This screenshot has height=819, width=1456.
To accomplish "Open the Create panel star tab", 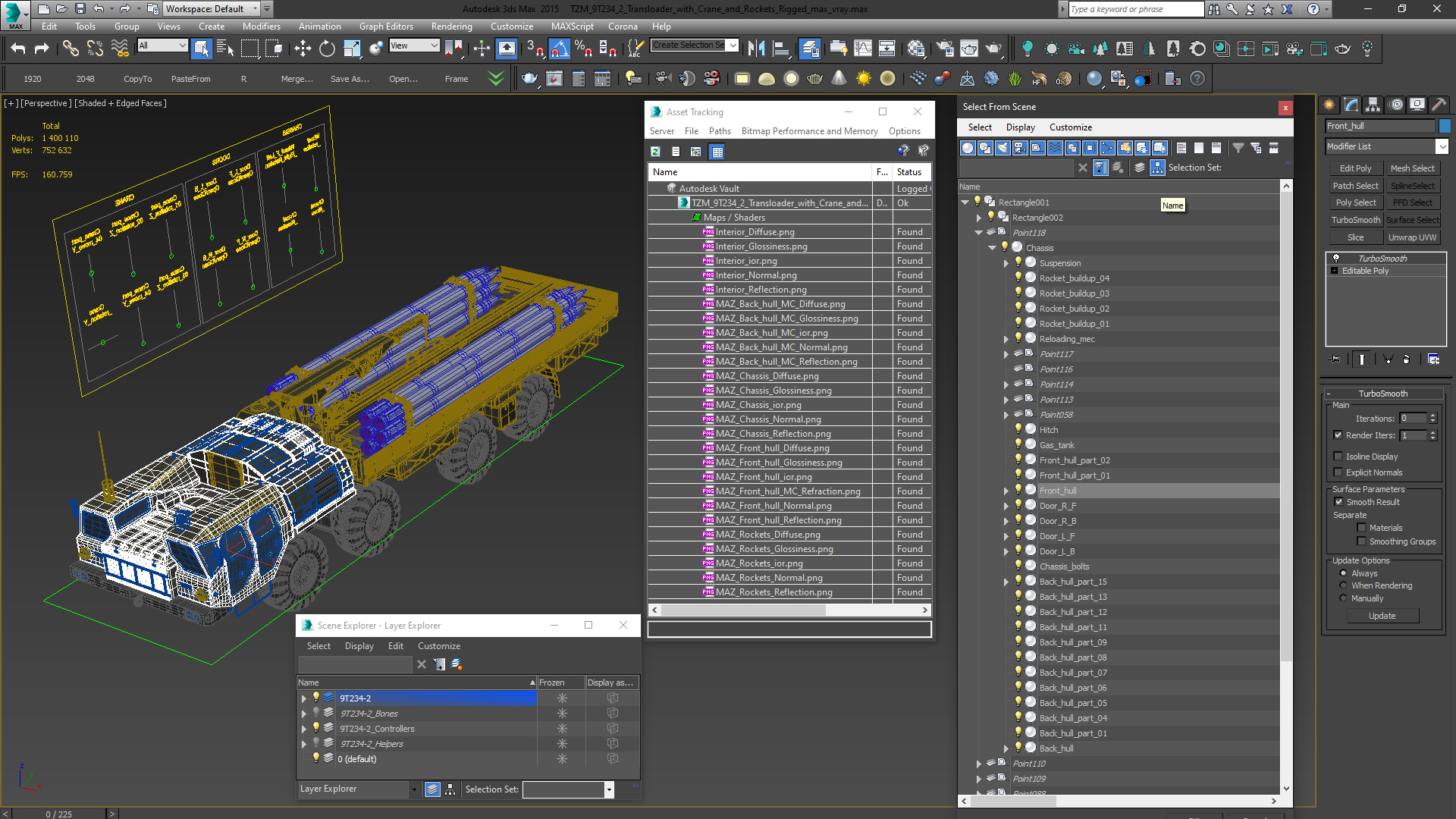I will coord(1329,105).
